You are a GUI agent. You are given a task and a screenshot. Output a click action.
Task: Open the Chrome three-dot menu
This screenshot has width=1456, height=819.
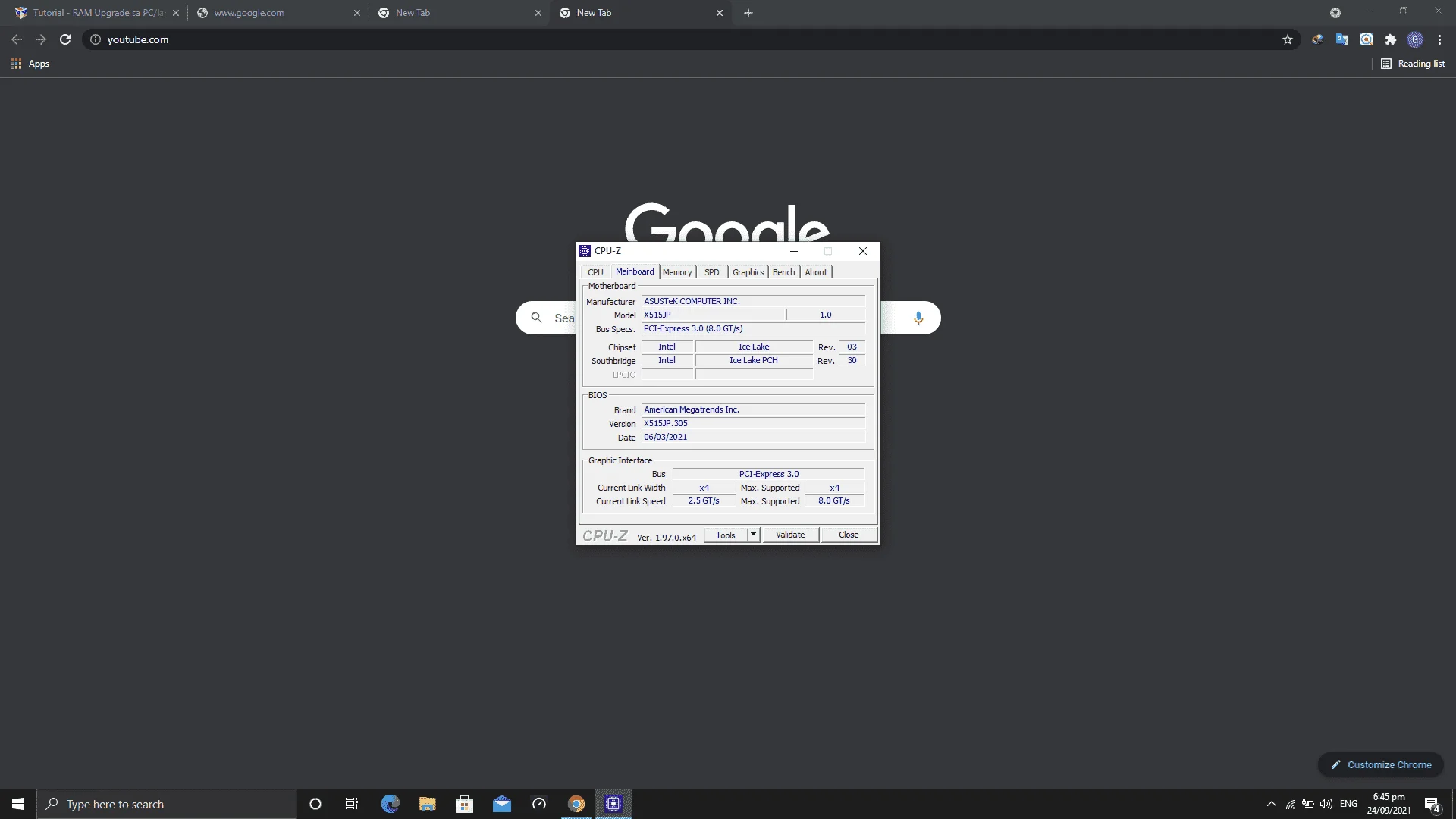point(1439,39)
